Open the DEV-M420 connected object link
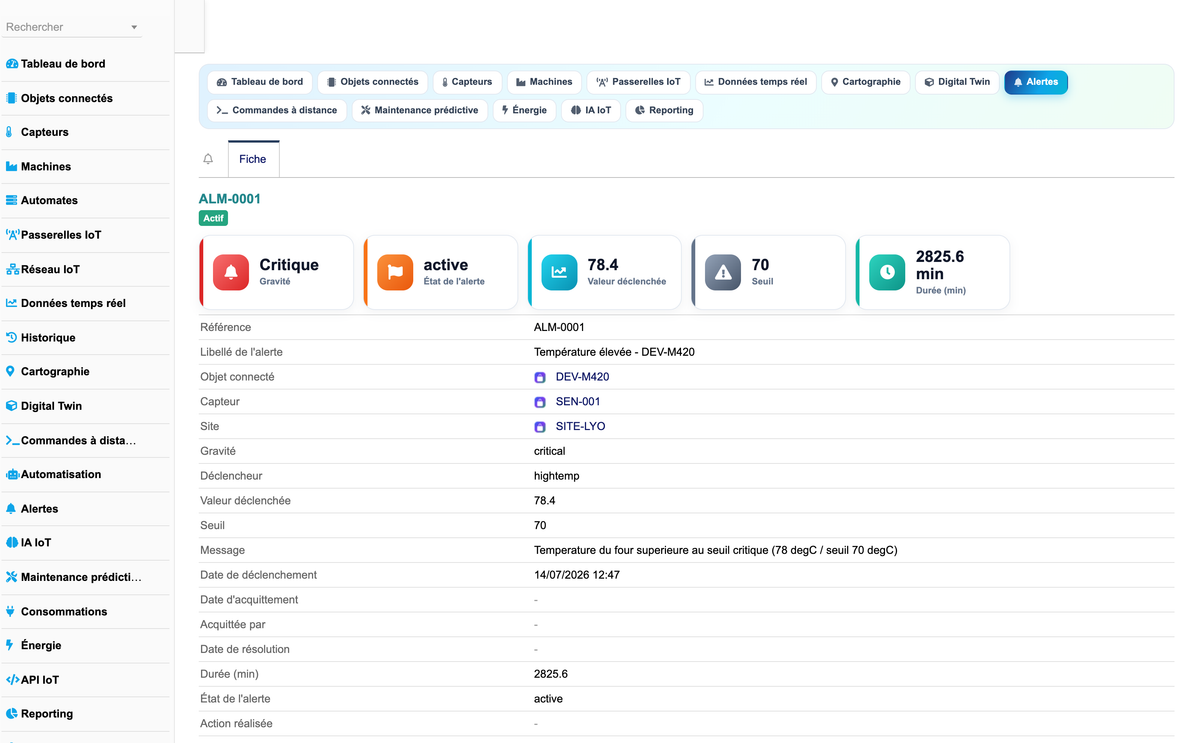The width and height of the screenshot is (1200, 743). click(582, 377)
